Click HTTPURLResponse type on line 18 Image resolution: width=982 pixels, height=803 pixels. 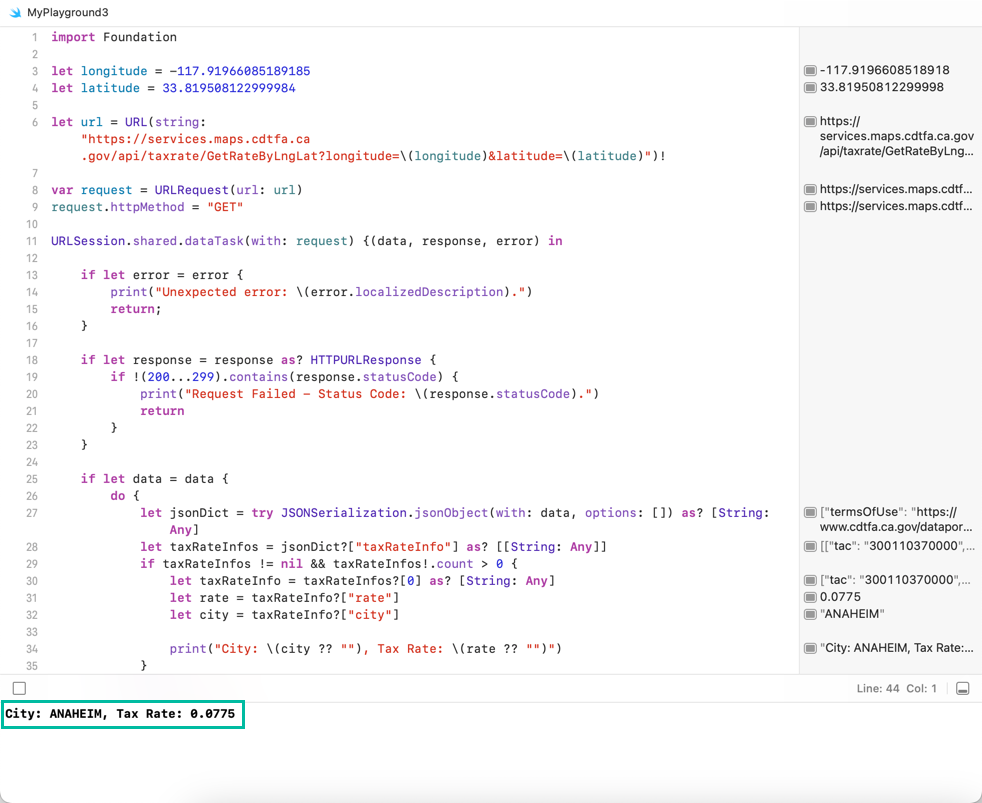point(366,360)
